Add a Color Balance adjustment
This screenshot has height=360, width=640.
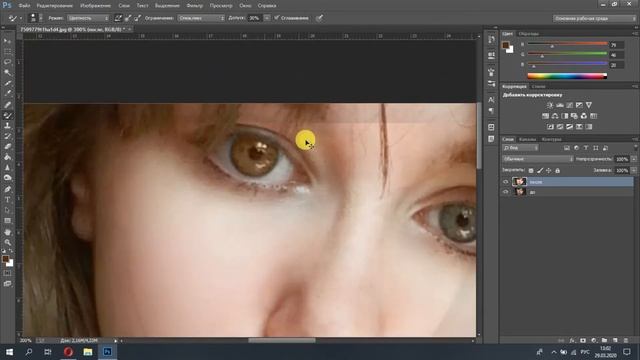555,116
